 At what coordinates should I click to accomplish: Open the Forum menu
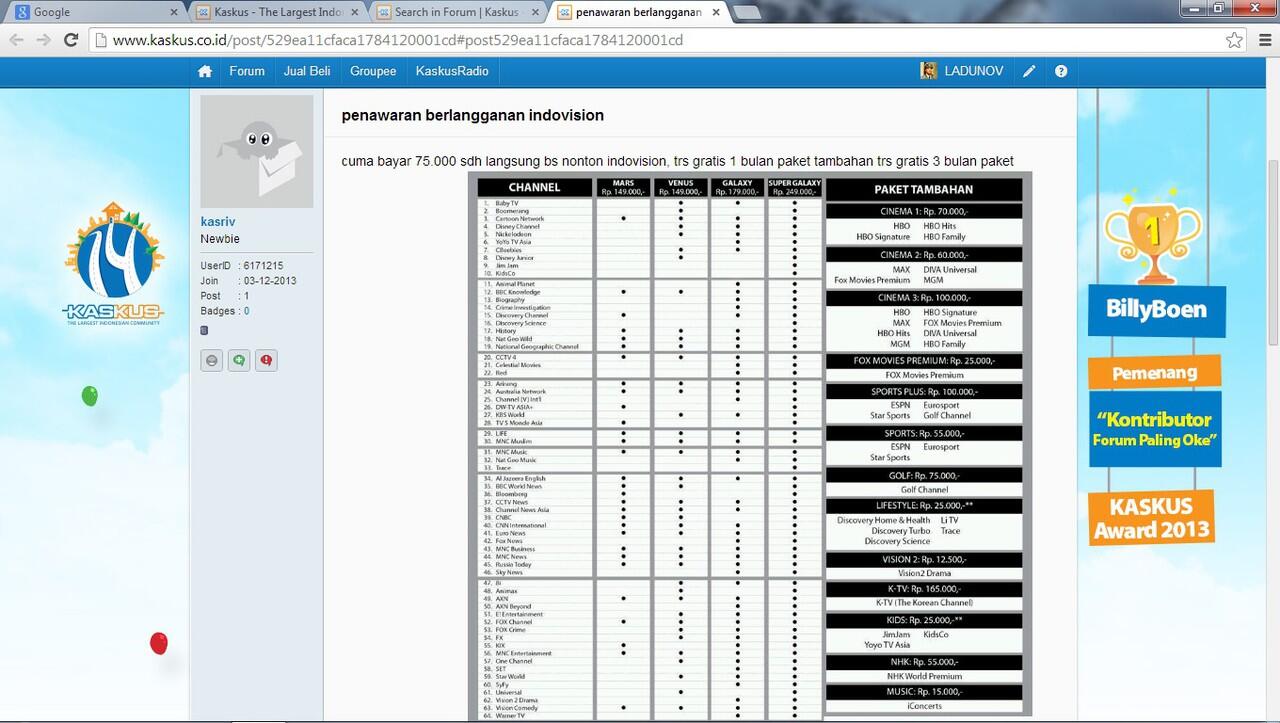click(x=247, y=71)
